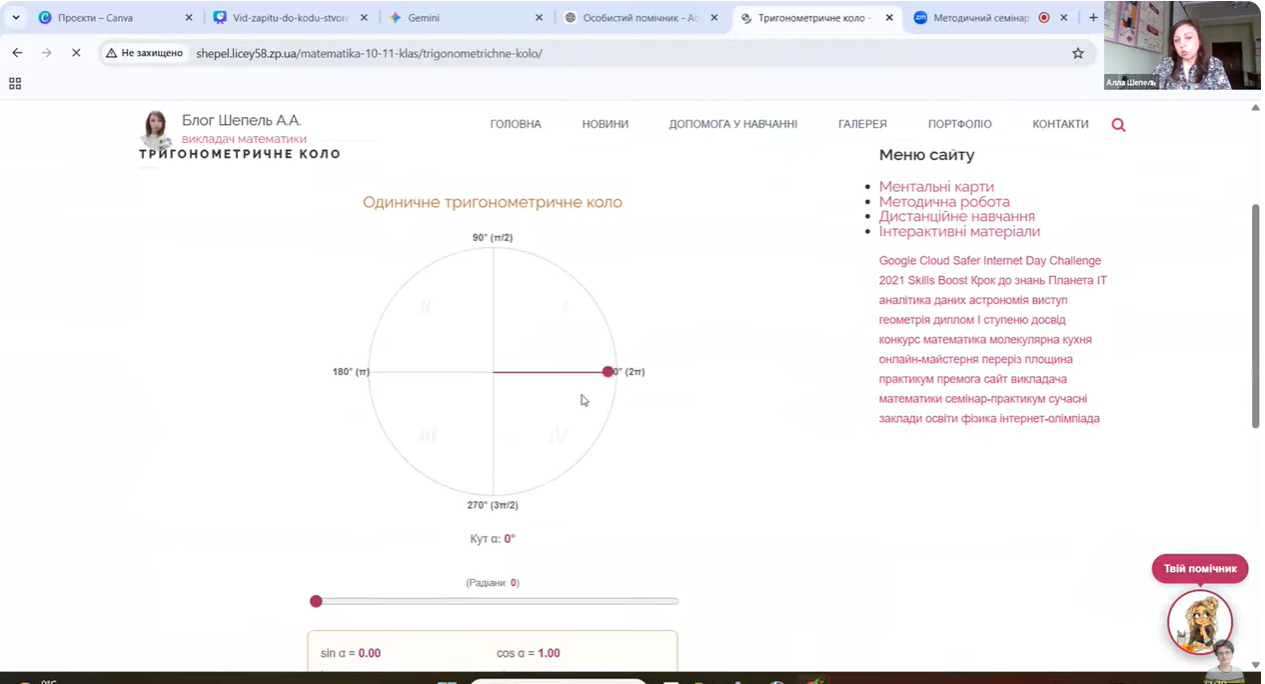The height and width of the screenshot is (684, 1265).
Task: Click the site search magnifier icon
Action: coord(1118,125)
